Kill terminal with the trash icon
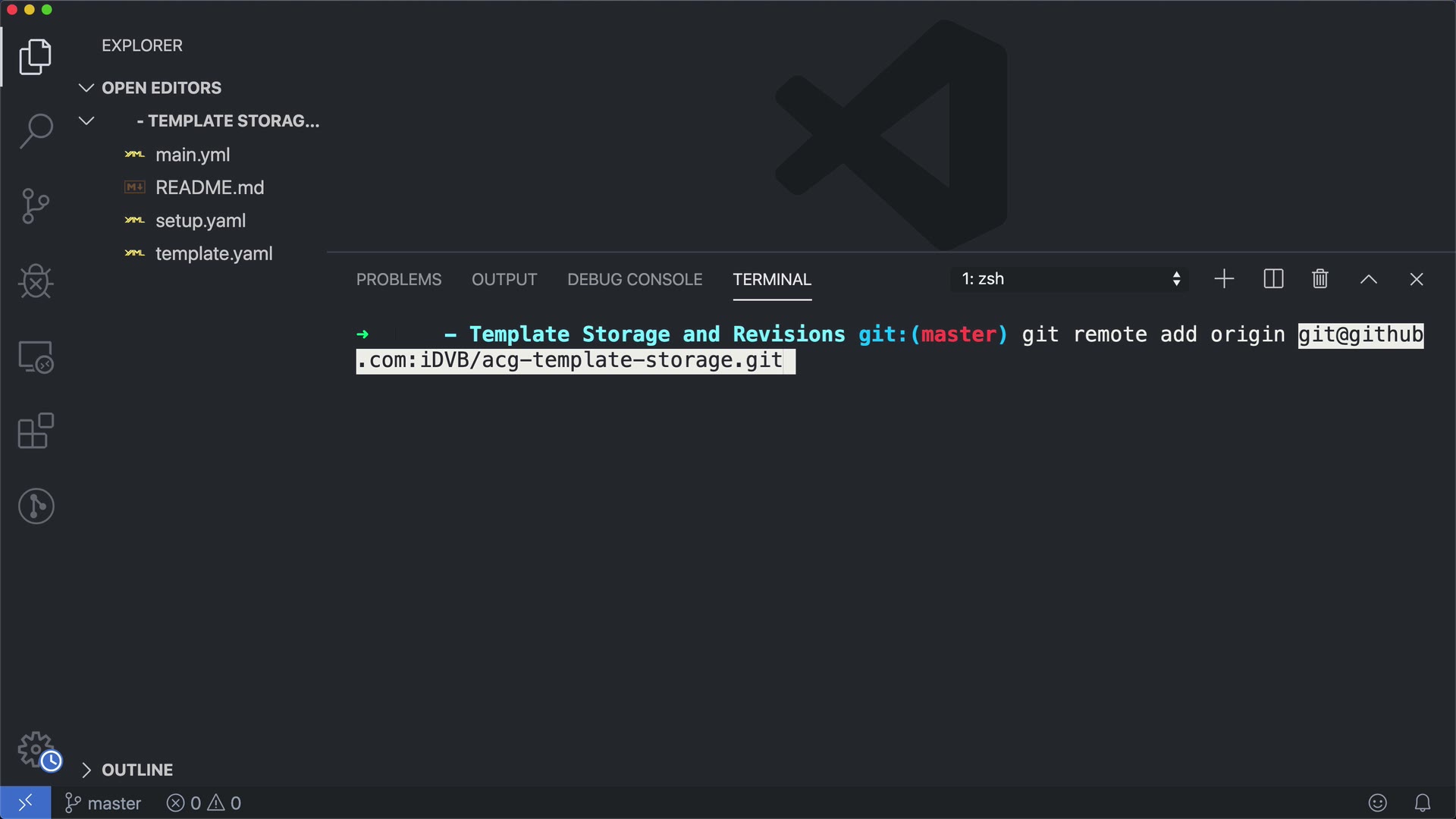The width and height of the screenshot is (1456, 819). coord(1319,279)
